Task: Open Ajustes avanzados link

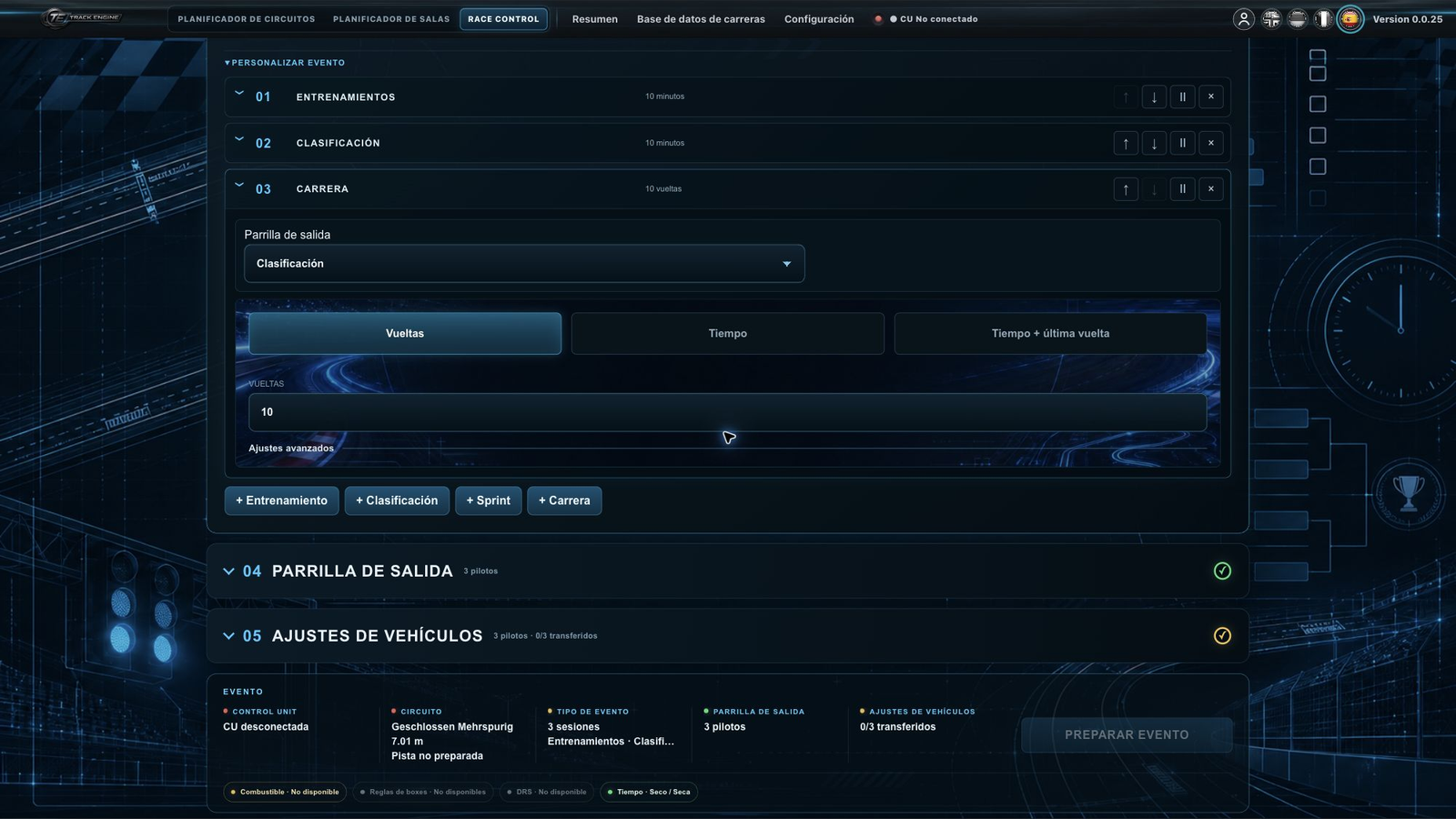Action: click(x=291, y=448)
